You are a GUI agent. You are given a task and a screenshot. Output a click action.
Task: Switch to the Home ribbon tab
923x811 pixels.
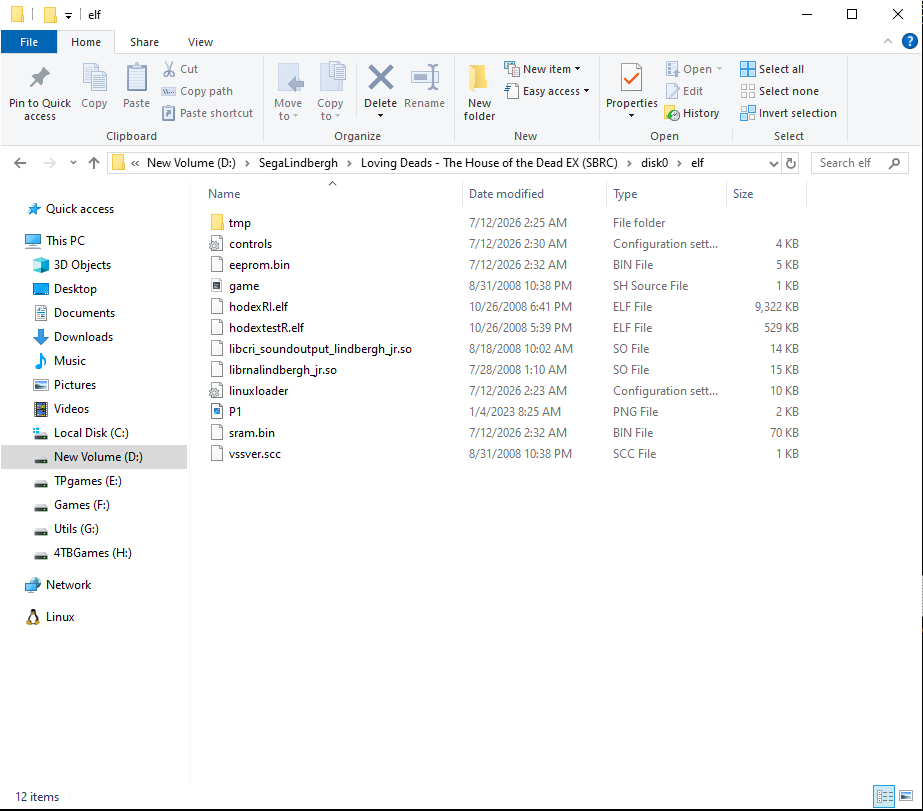coord(86,42)
